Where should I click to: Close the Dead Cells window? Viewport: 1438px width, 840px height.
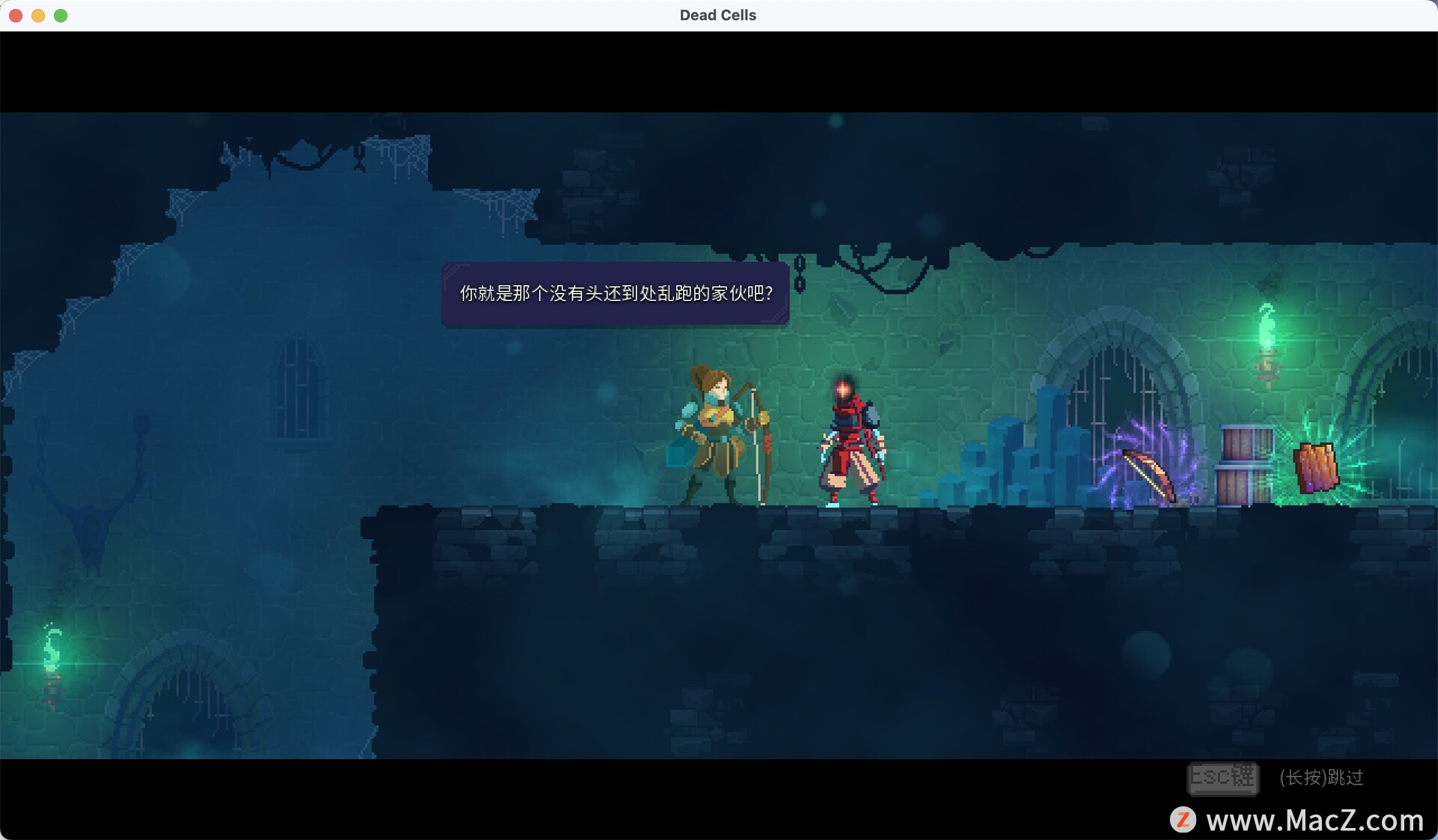(x=16, y=16)
